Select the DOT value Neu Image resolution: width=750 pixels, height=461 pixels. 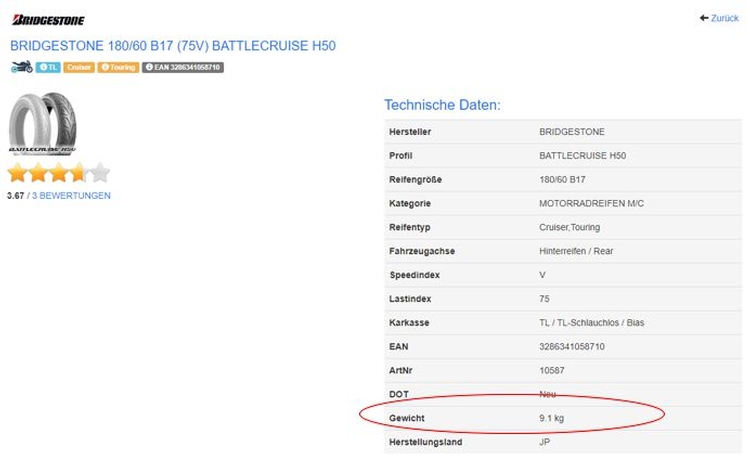[548, 395]
